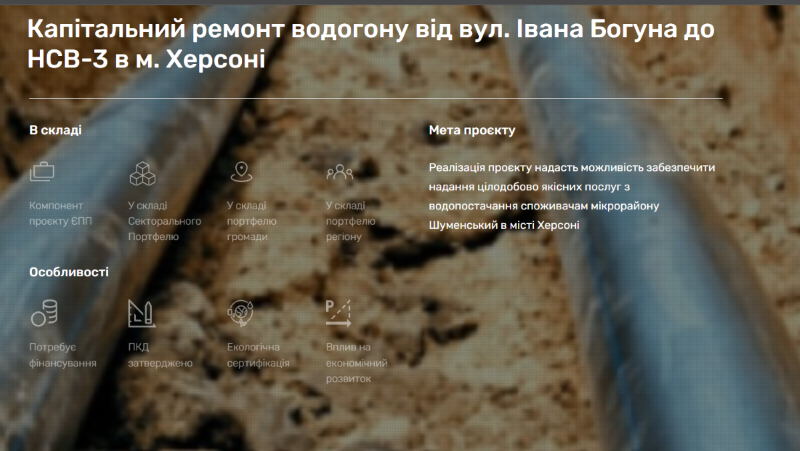Click the stacked cubes Секторального Портфелю icon
Image resolution: width=800 pixels, height=451 pixels.
pos(142,172)
